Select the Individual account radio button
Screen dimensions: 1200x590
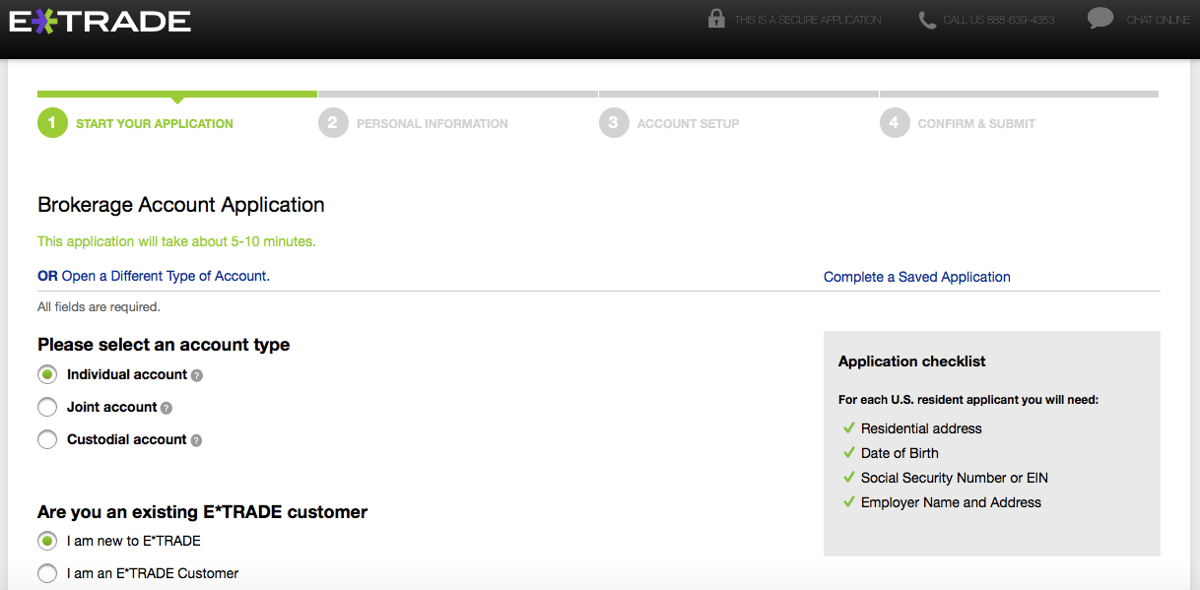pyautogui.click(x=47, y=375)
